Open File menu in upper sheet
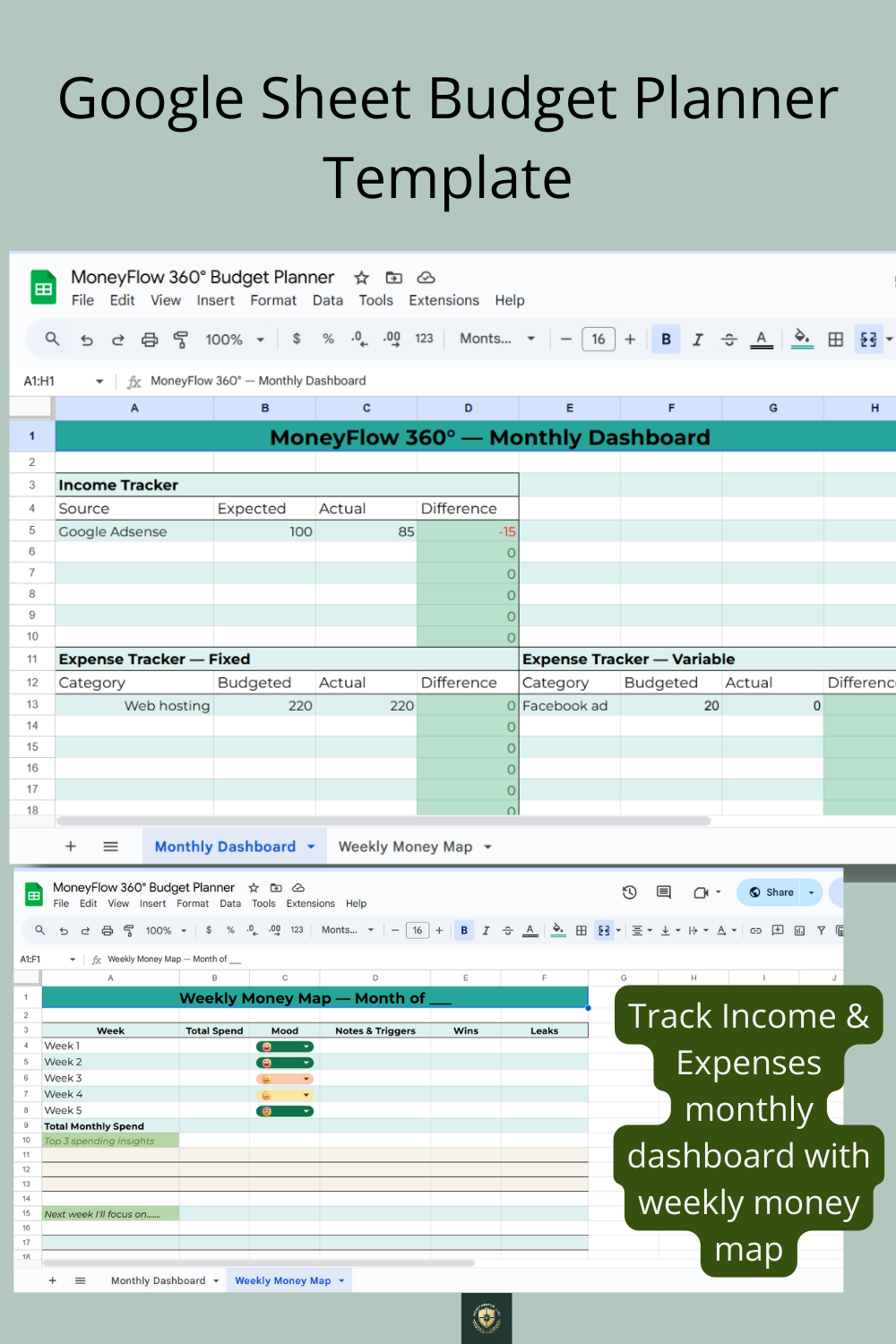The width and height of the screenshot is (896, 1344). 82,300
